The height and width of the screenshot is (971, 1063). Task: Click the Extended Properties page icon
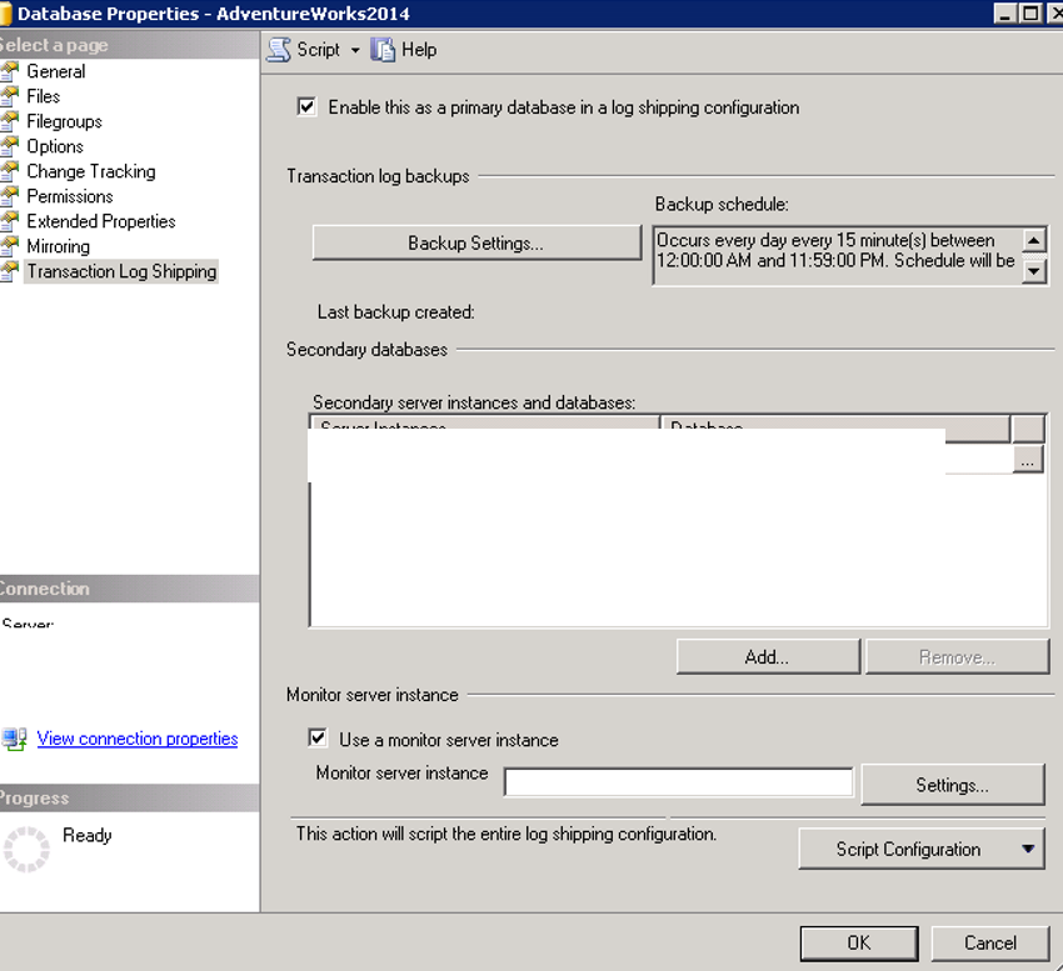click(9, 222)
